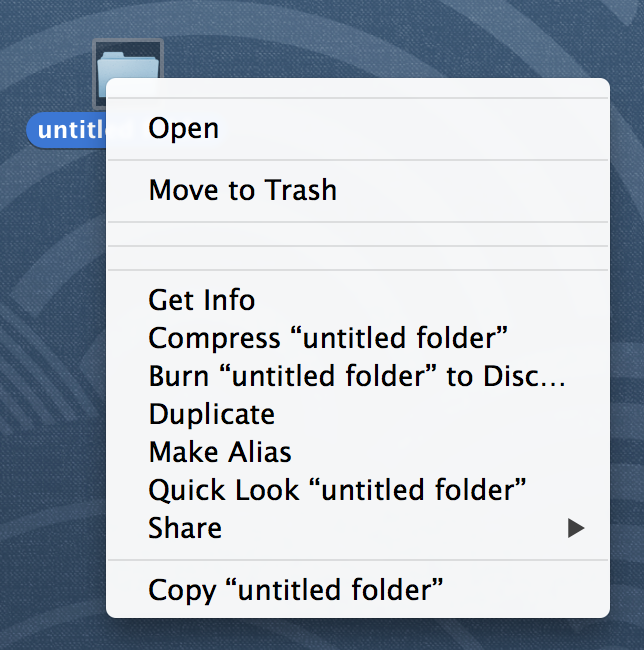Screen dimensions: 644x650
Task: Click the highlighted untitled folder name label
Action: coord(67,130)
